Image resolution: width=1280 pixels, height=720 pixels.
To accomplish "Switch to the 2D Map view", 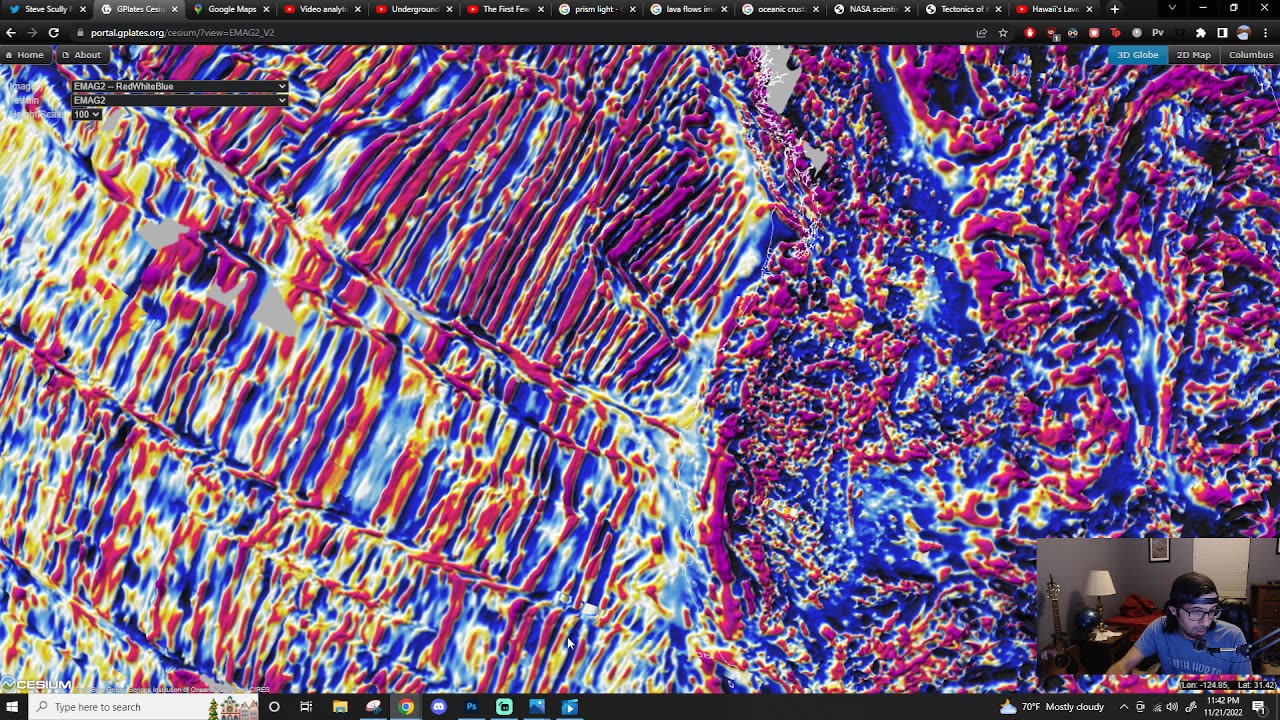I will [1193, 55].
